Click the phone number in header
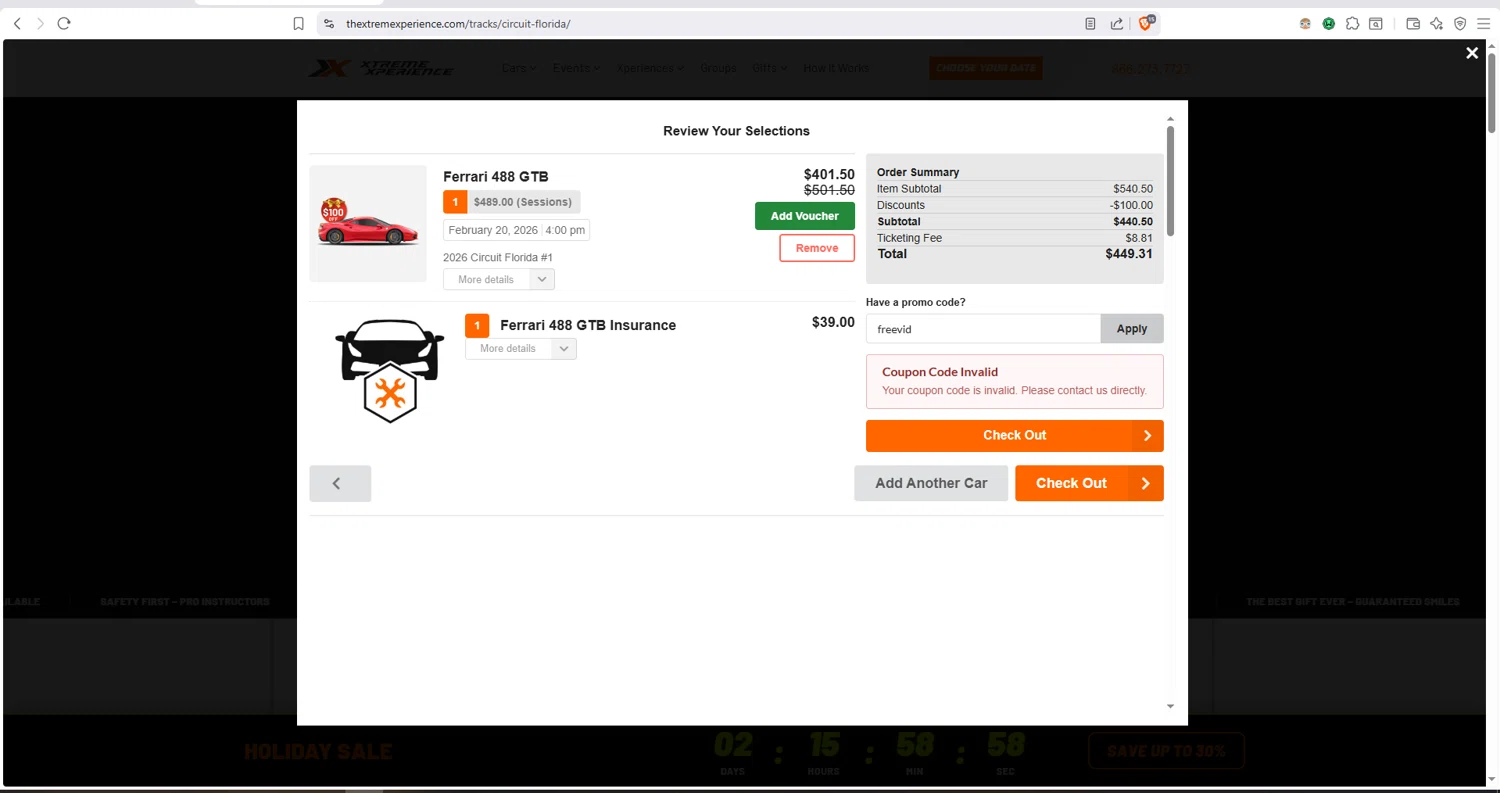The image size is (1500, 793). [1151, 68]
